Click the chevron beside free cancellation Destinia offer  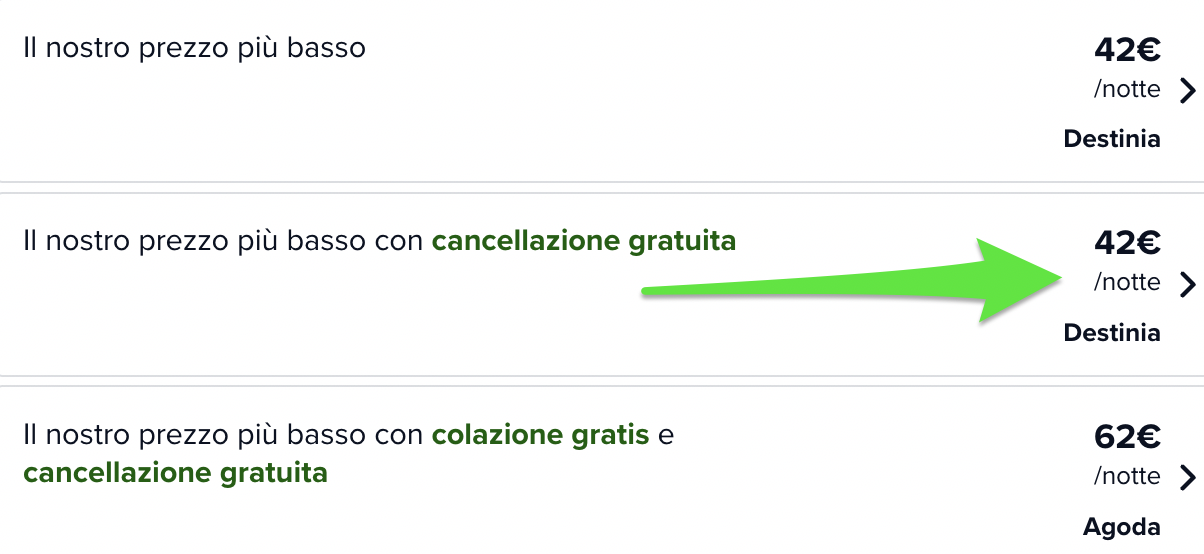point(1187,285)
